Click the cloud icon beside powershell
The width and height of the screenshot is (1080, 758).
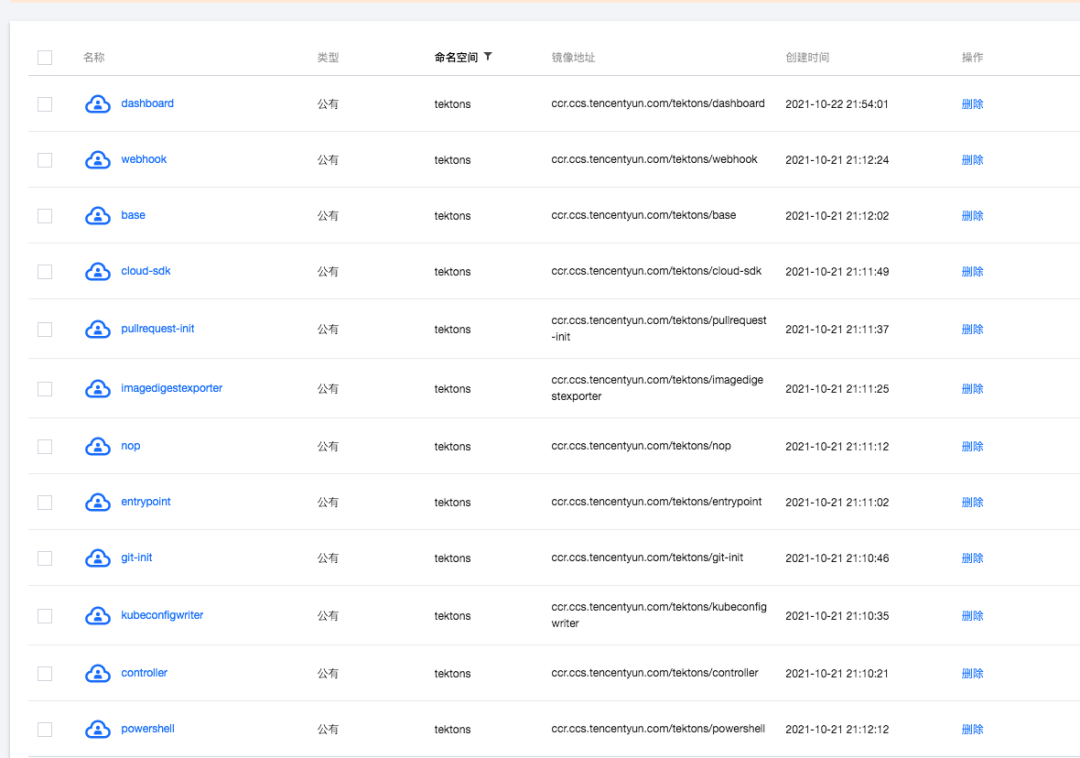point(98,729)
